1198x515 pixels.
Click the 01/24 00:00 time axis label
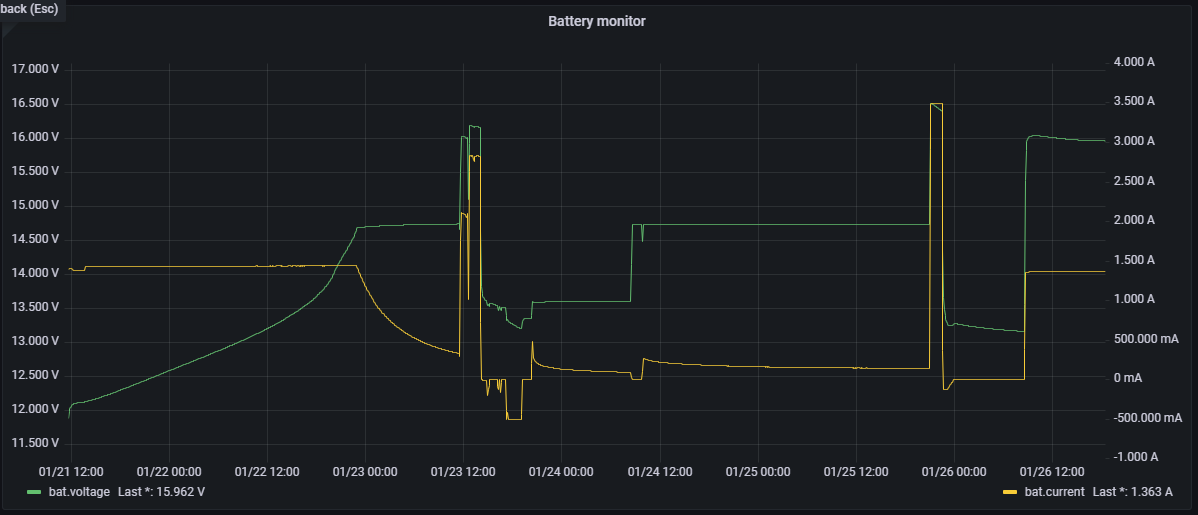click(561, 471)
